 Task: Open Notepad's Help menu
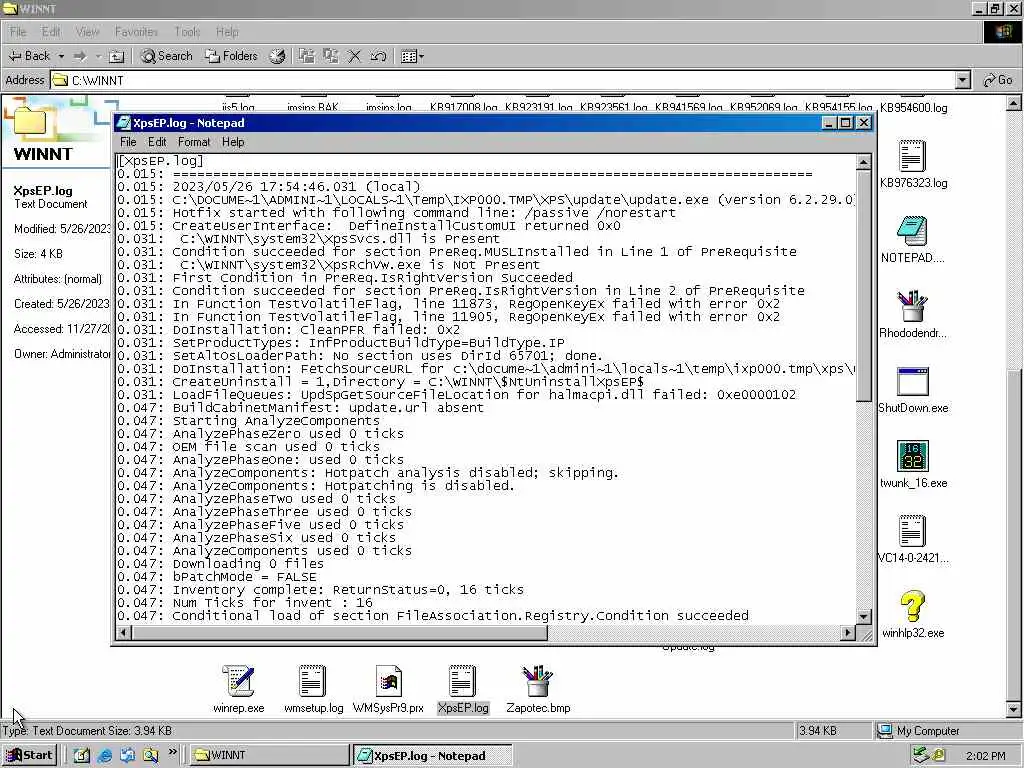click(x=232, y=142)
